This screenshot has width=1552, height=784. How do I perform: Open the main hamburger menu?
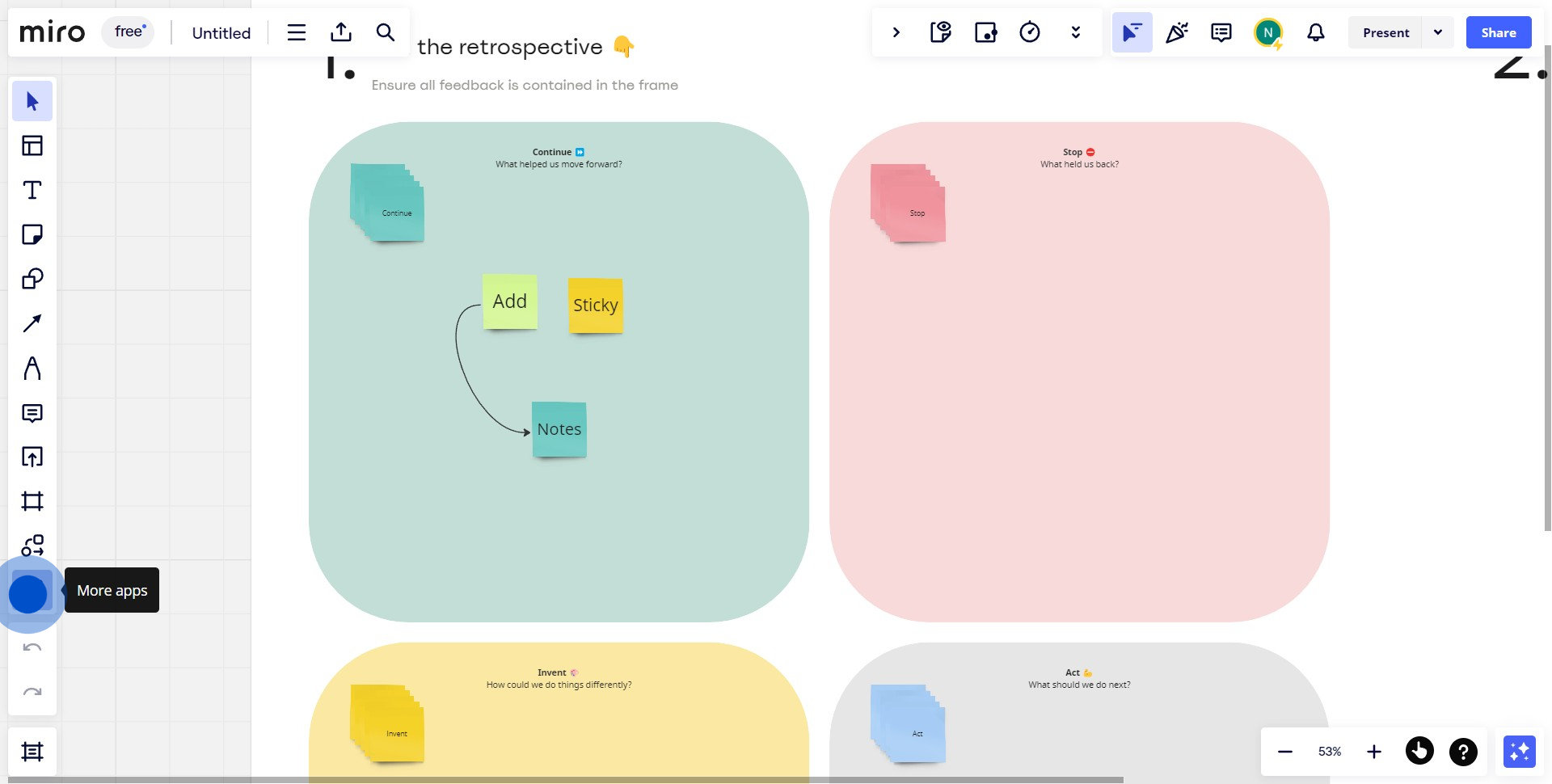click(297, 32)
